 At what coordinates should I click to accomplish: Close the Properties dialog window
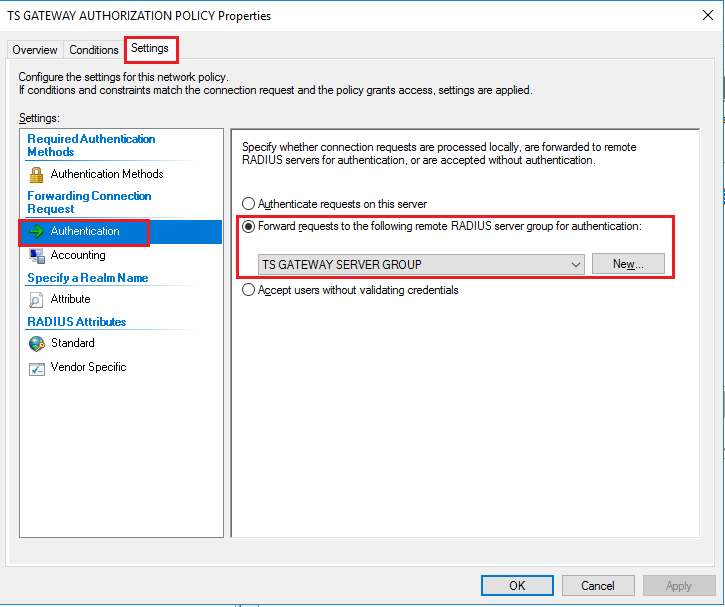click(x=704, y=16)
